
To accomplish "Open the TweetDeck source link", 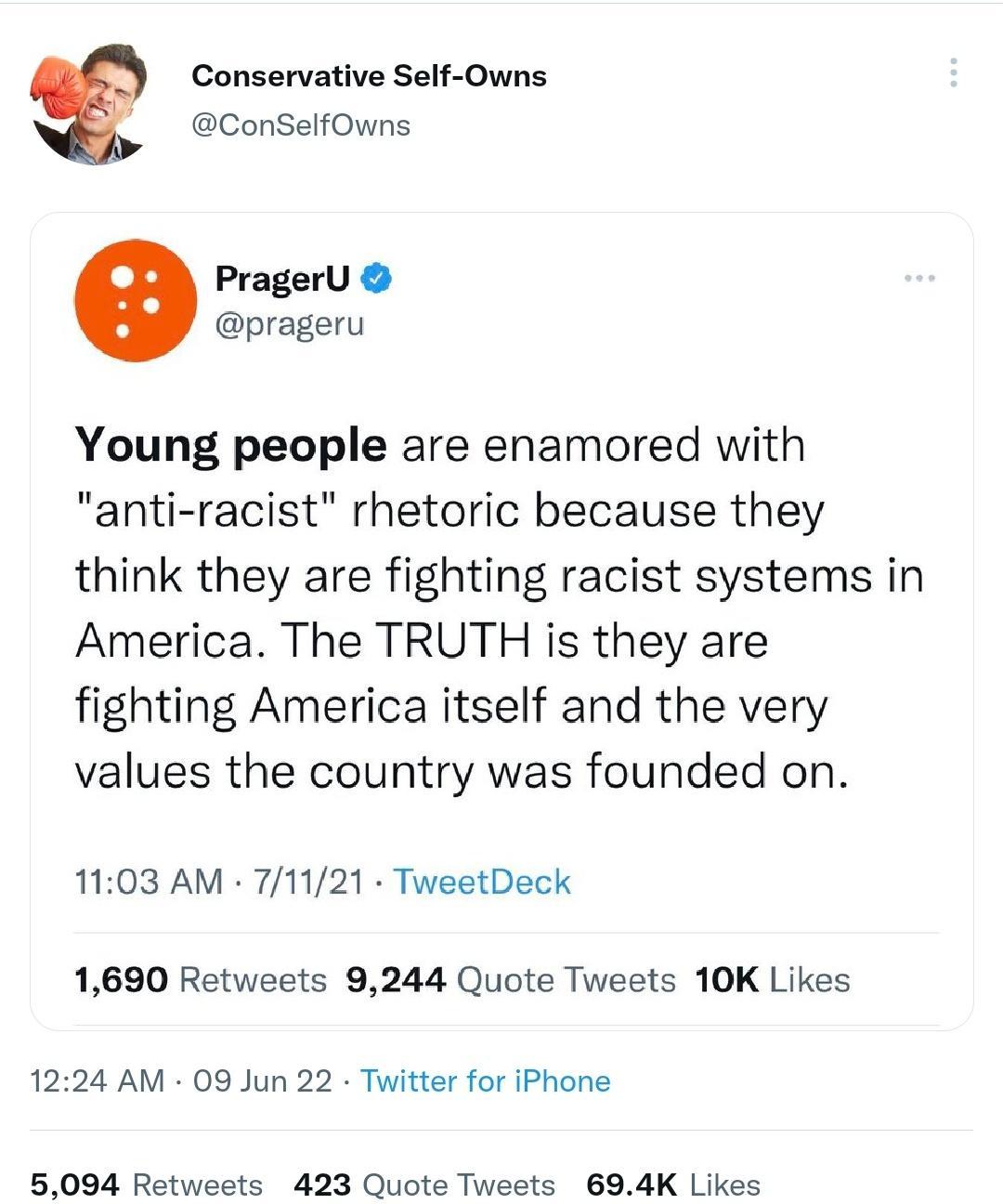I will tap(481, 882).
